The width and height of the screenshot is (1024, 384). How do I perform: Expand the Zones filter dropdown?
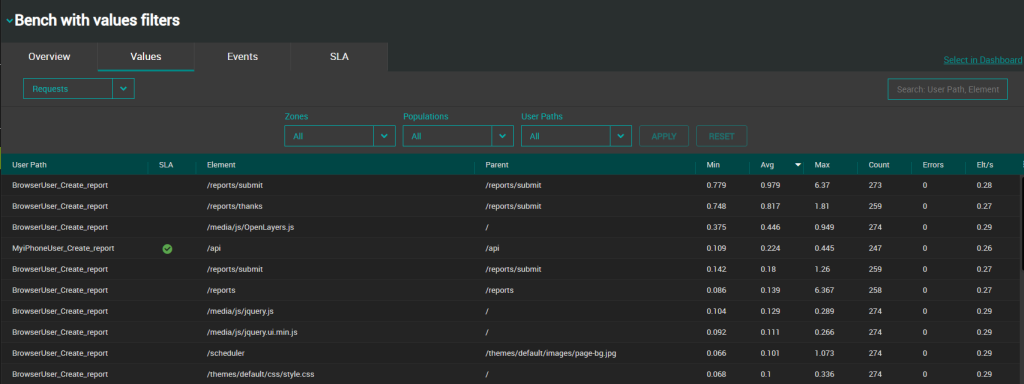pyautogui.click(x=340, y=136)
